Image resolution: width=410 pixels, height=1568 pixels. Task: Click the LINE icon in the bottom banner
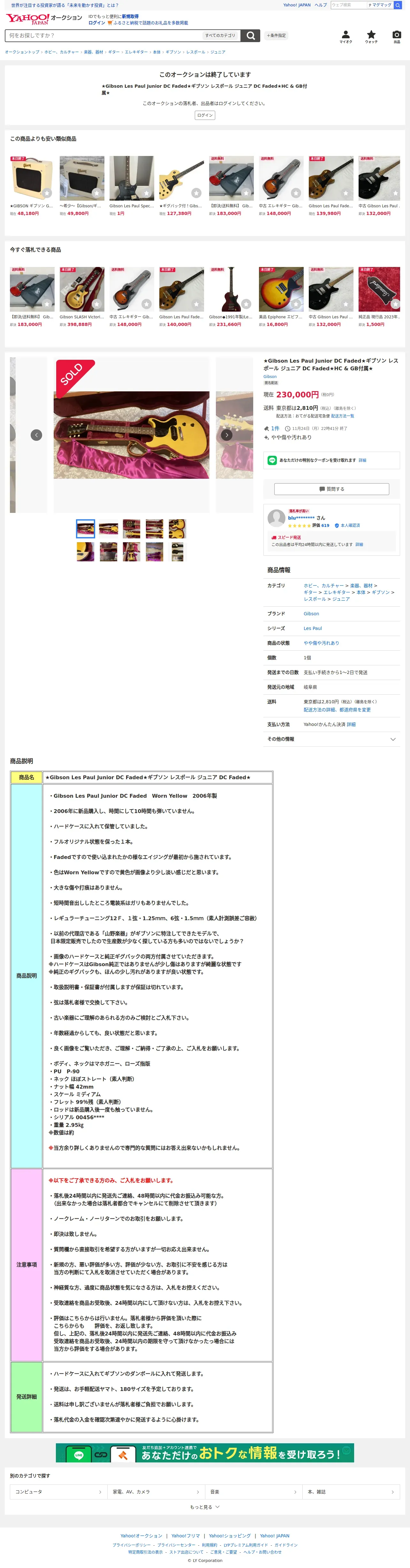click(79, 1455)
